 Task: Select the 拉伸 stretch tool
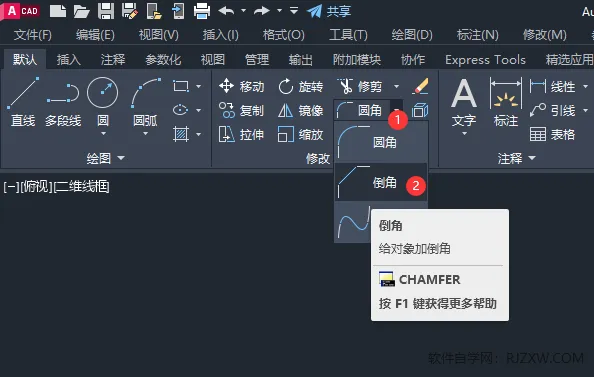tap(242, 134)
